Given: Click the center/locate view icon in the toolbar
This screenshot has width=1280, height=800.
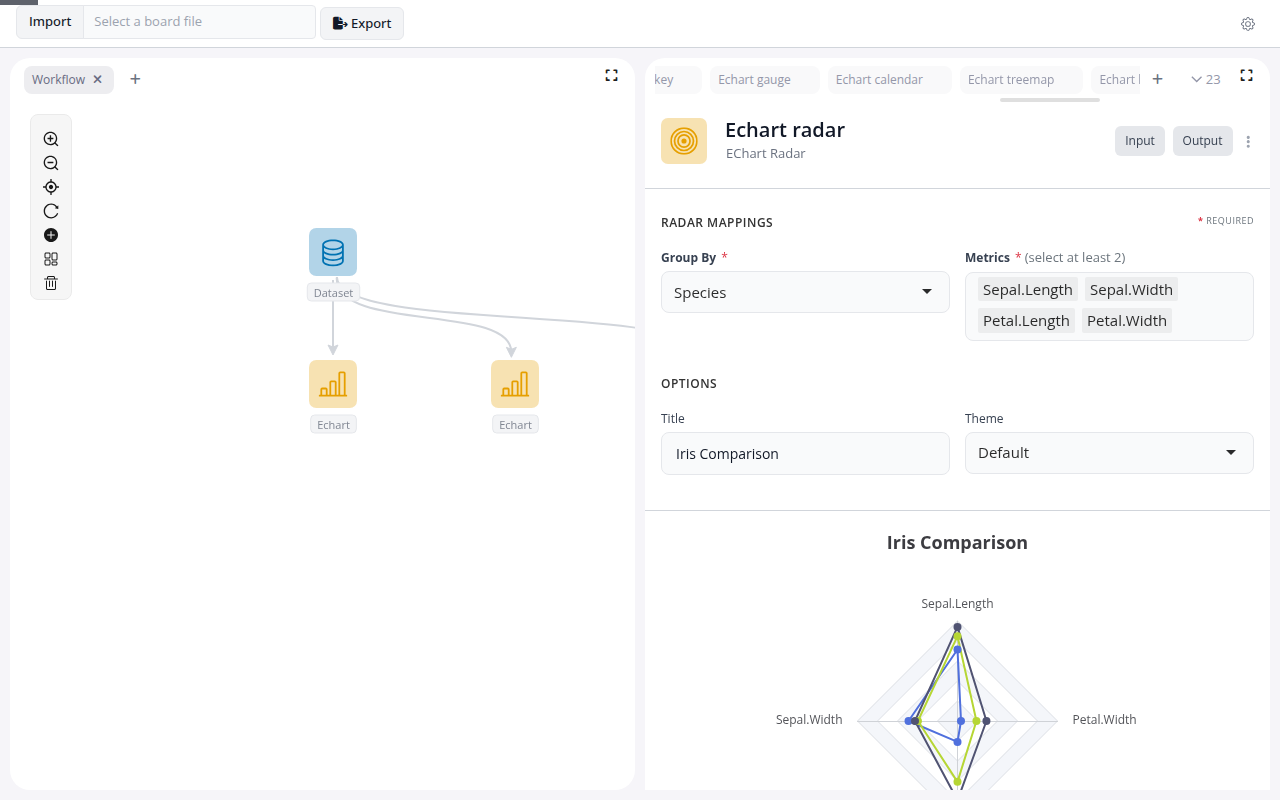Looking at the screenshot, I should [50, 187].
